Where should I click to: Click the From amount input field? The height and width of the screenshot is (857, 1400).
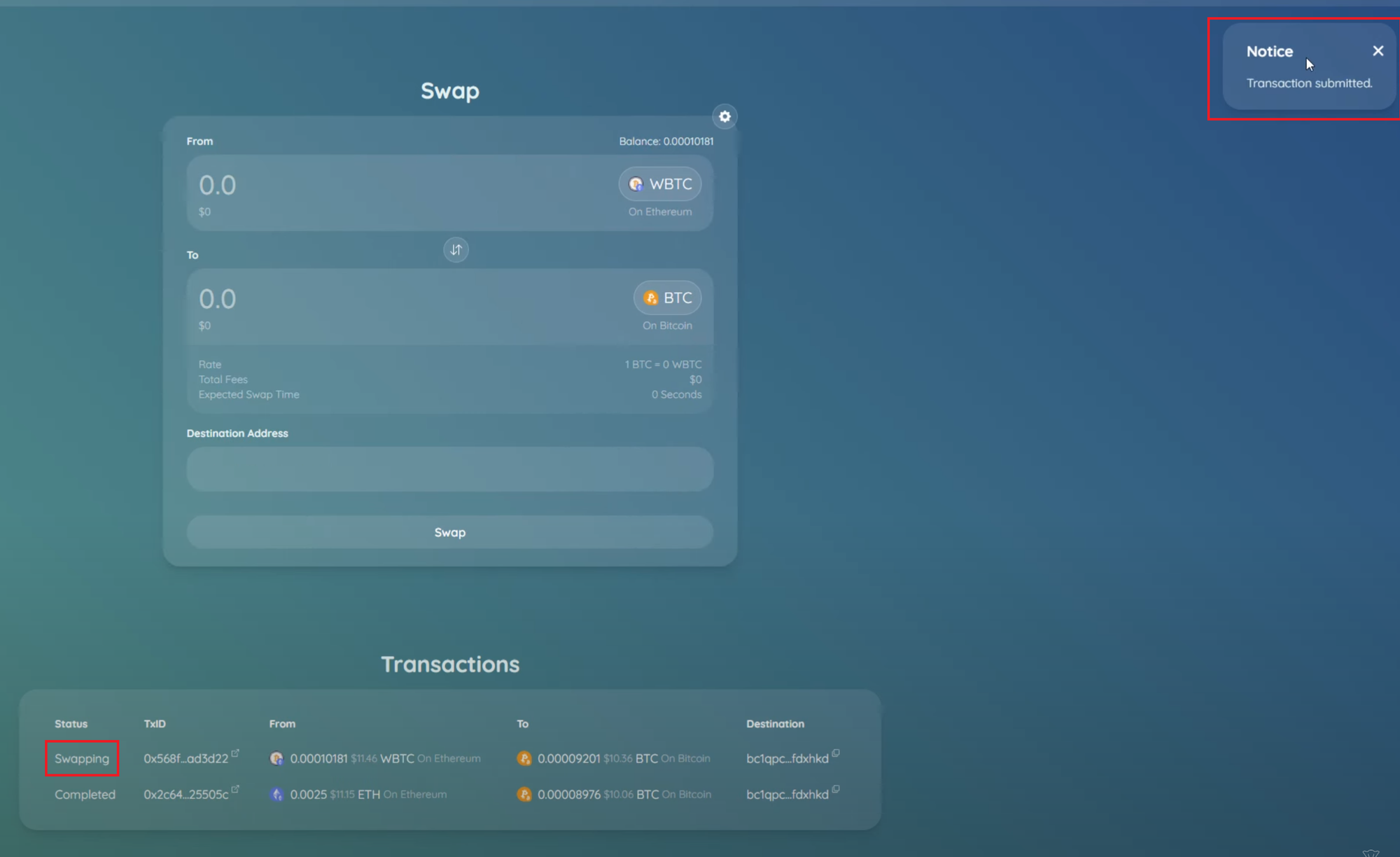coord(392,186)
